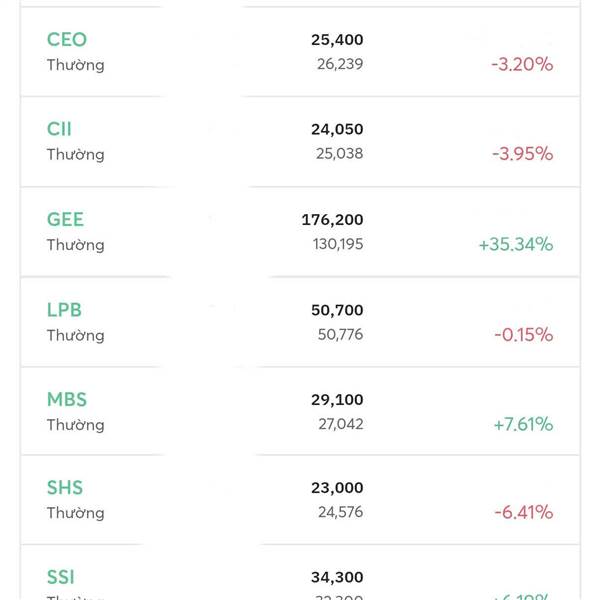This screenshot has width=600, height=600.
Task: Click MBS's 27,042 cost value
Action: [340, 424]
